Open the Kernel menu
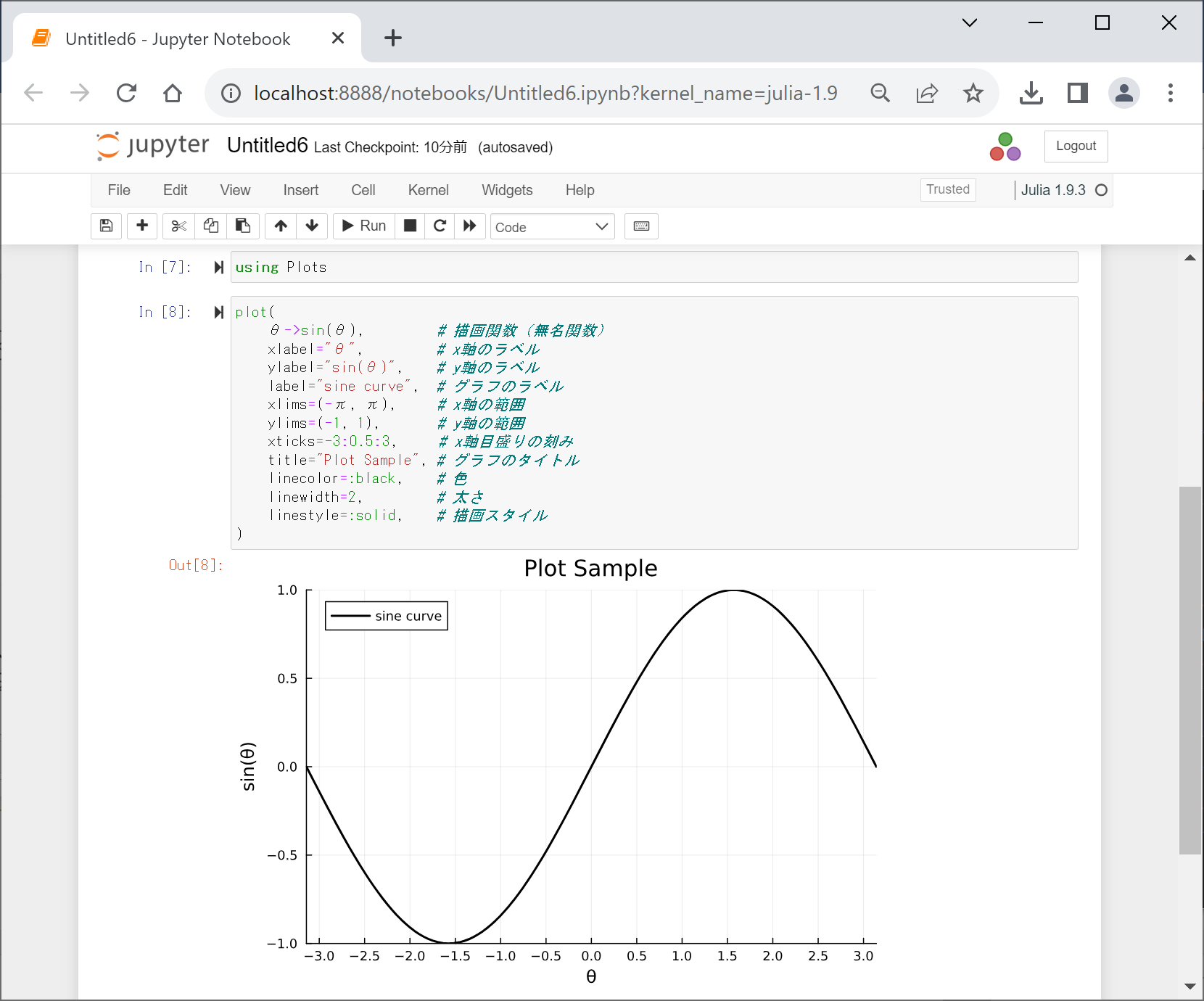The image size is (1204, 1001). 428,190
